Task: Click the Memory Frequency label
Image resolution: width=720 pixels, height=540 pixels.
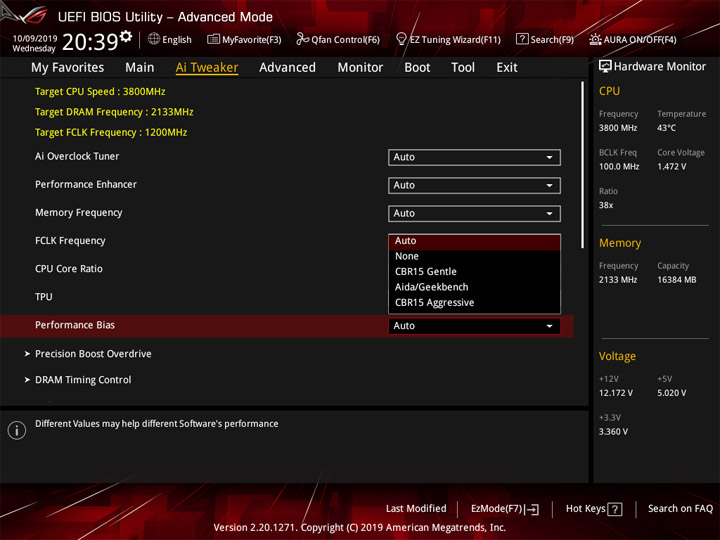Action: [x=79, y=213]
